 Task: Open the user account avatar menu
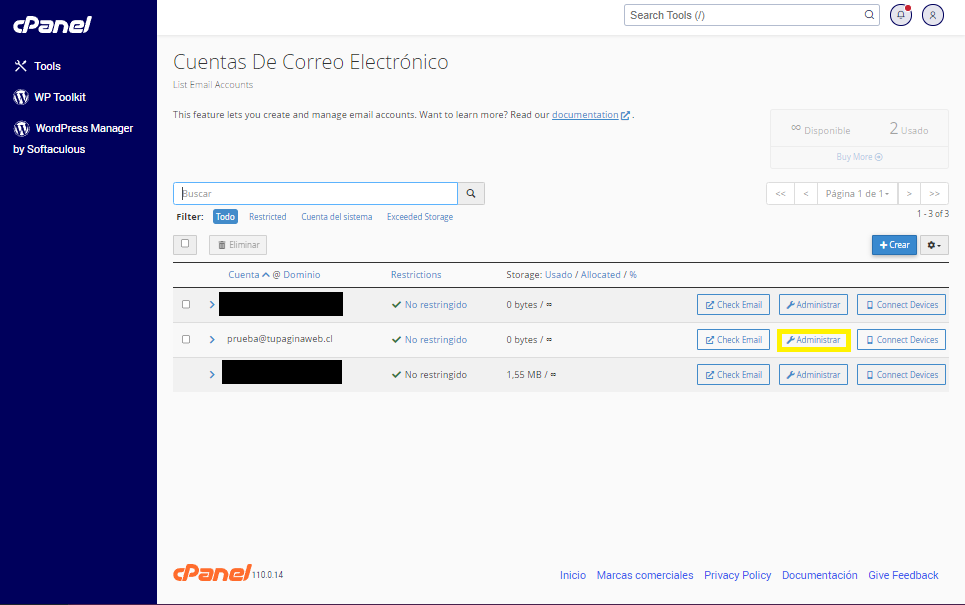click(933, 15)
